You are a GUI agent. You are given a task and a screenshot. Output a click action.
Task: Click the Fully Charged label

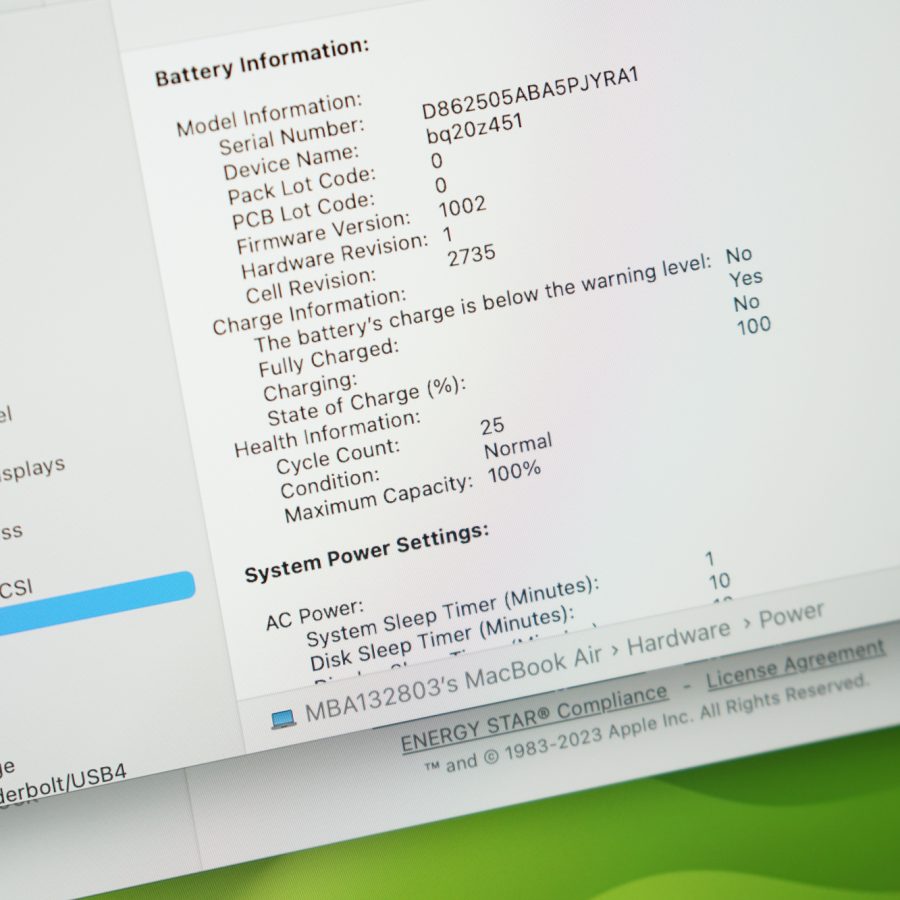pos(328,358)
